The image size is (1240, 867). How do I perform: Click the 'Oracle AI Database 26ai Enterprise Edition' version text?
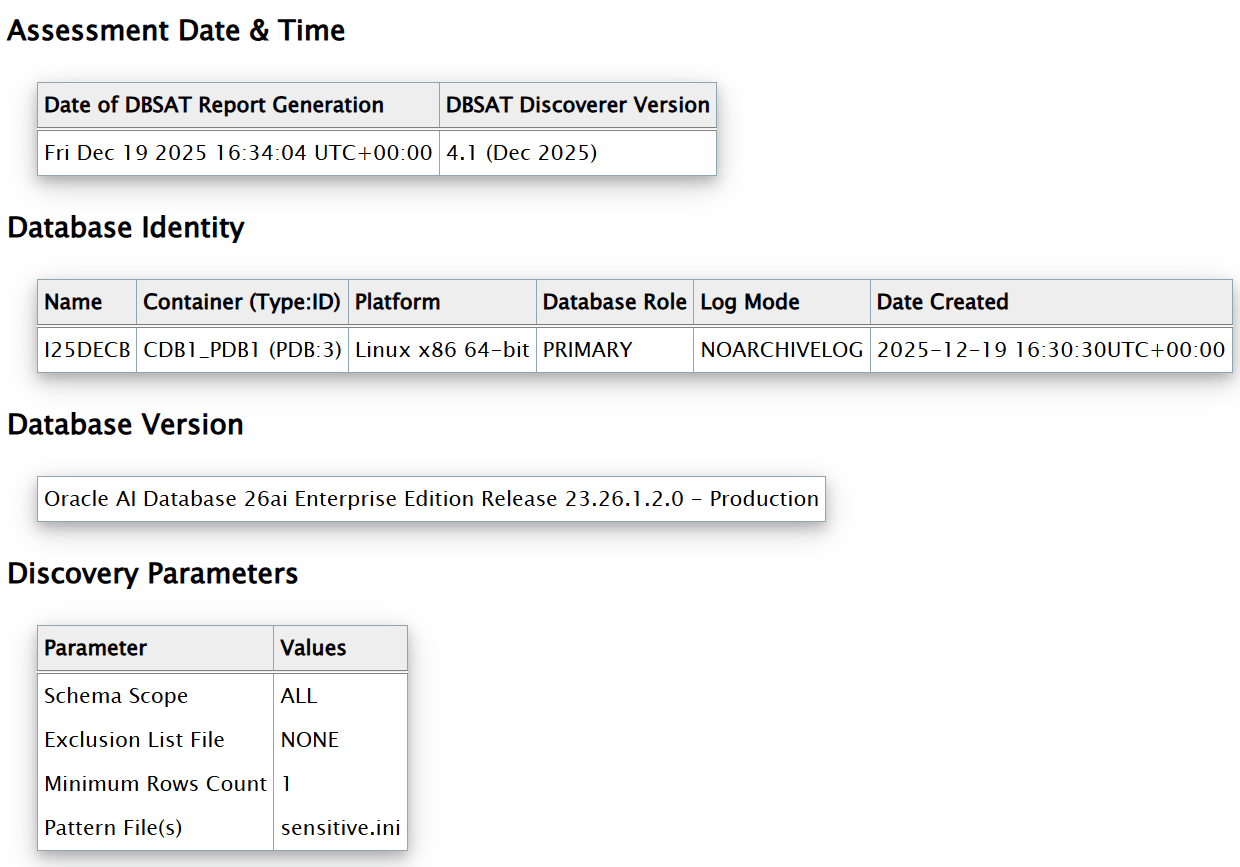[x=431, y=499]
